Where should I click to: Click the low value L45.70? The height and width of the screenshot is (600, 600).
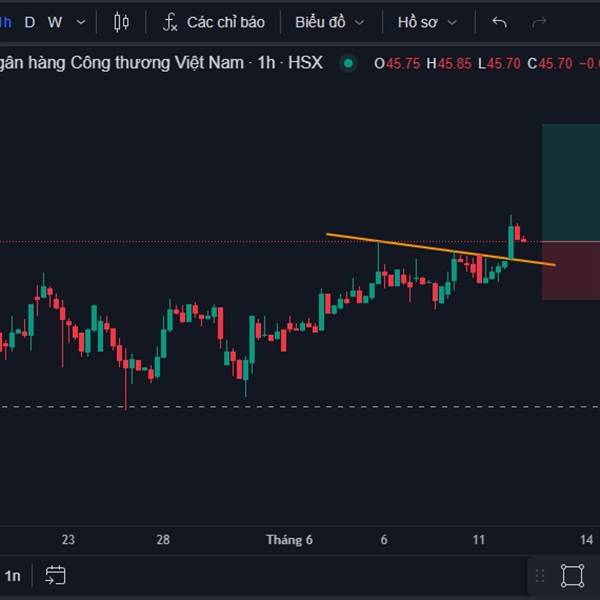(499, 64)
